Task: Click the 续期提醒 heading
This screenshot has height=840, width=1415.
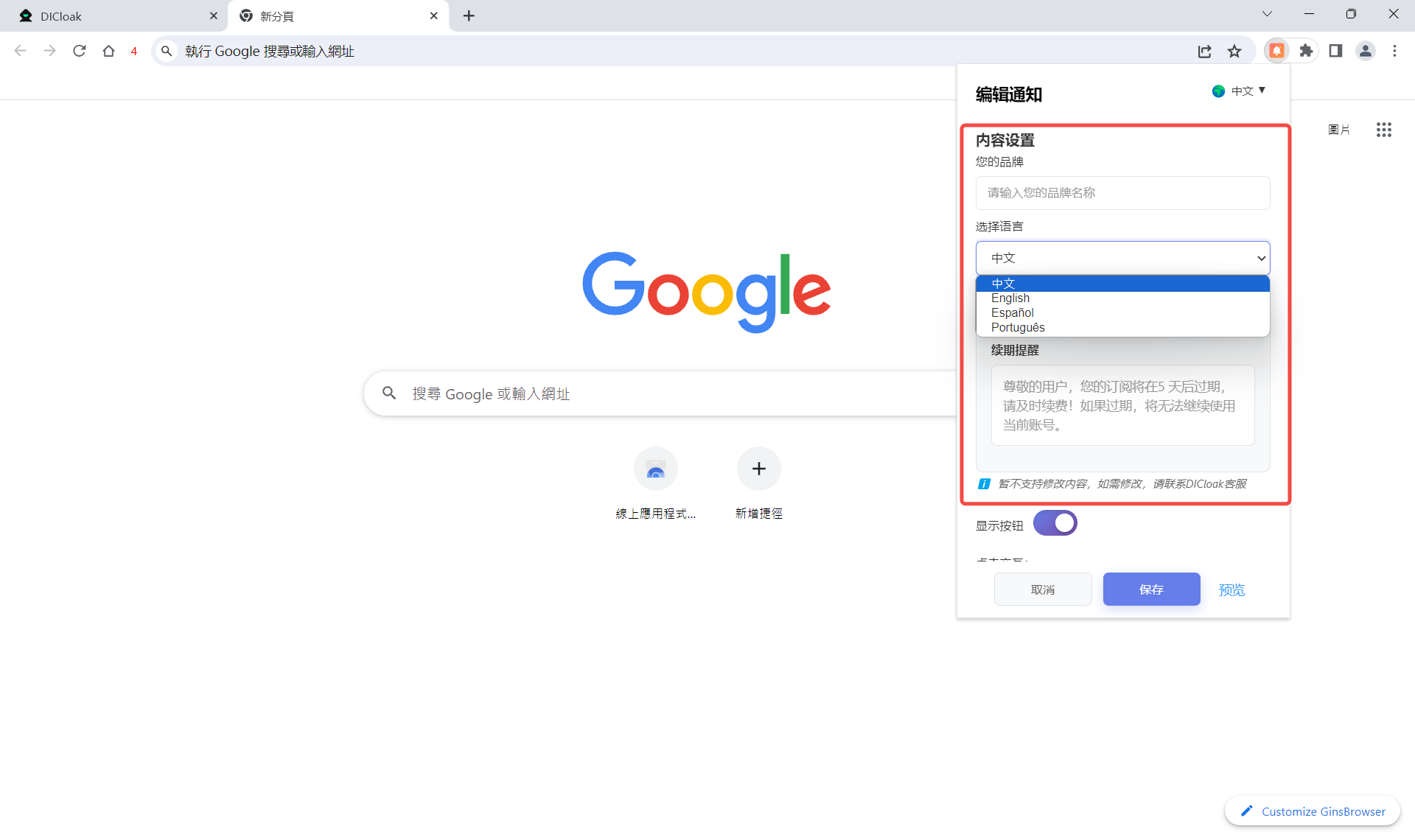Action: (x=1015, y=350)
